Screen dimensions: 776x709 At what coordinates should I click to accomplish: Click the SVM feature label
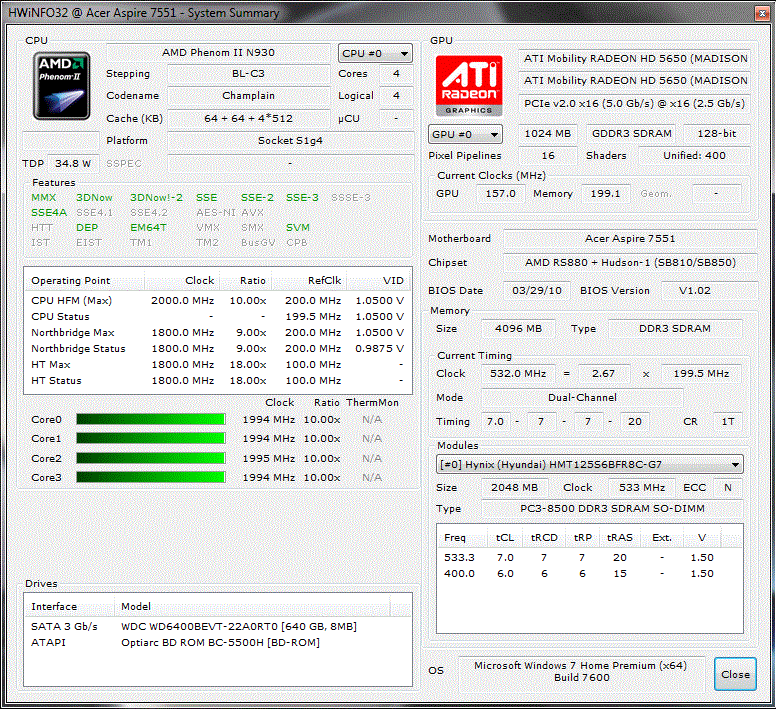(298, 228)
